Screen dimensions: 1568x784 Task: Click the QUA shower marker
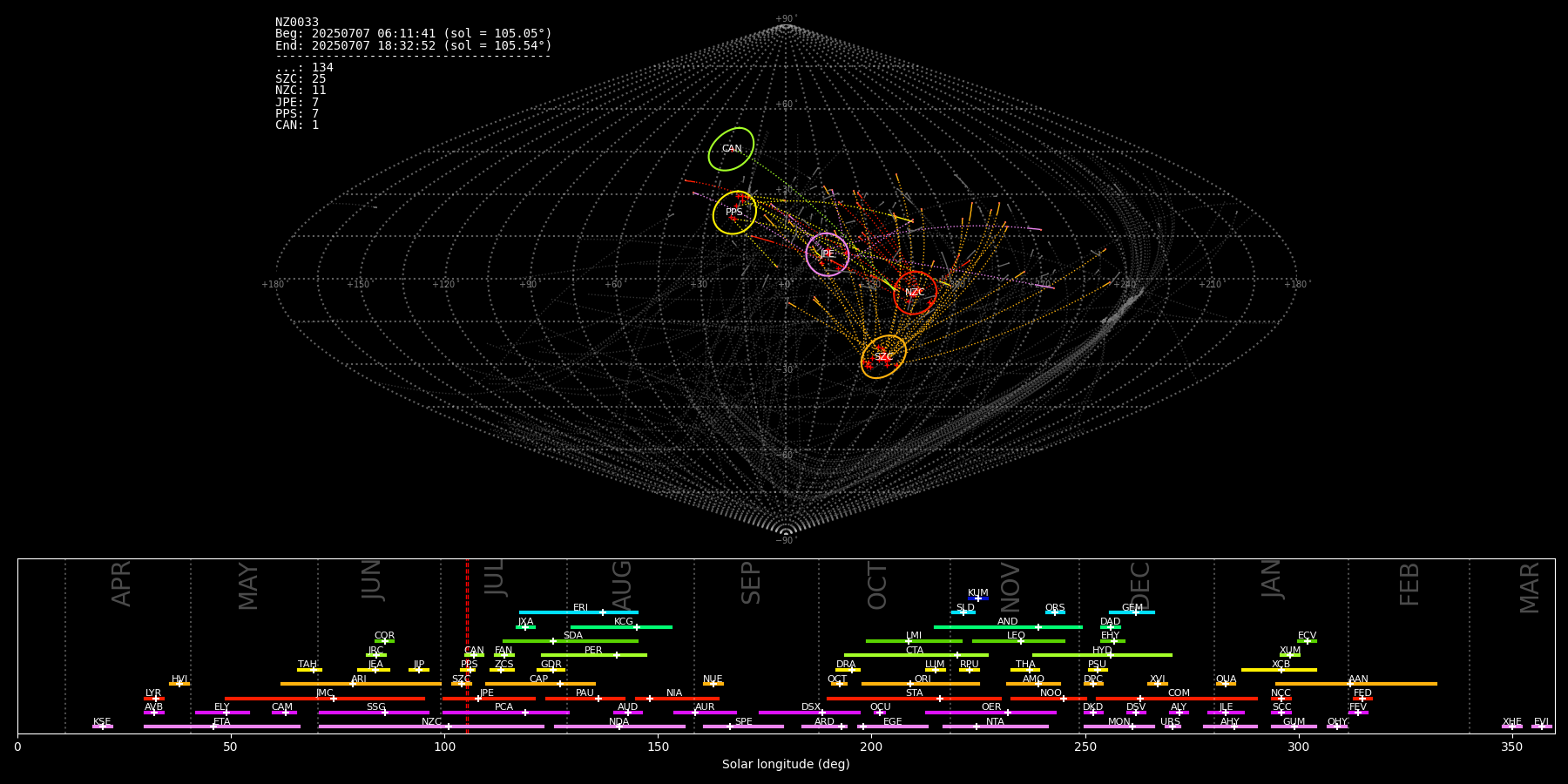tap(1226, 684)
